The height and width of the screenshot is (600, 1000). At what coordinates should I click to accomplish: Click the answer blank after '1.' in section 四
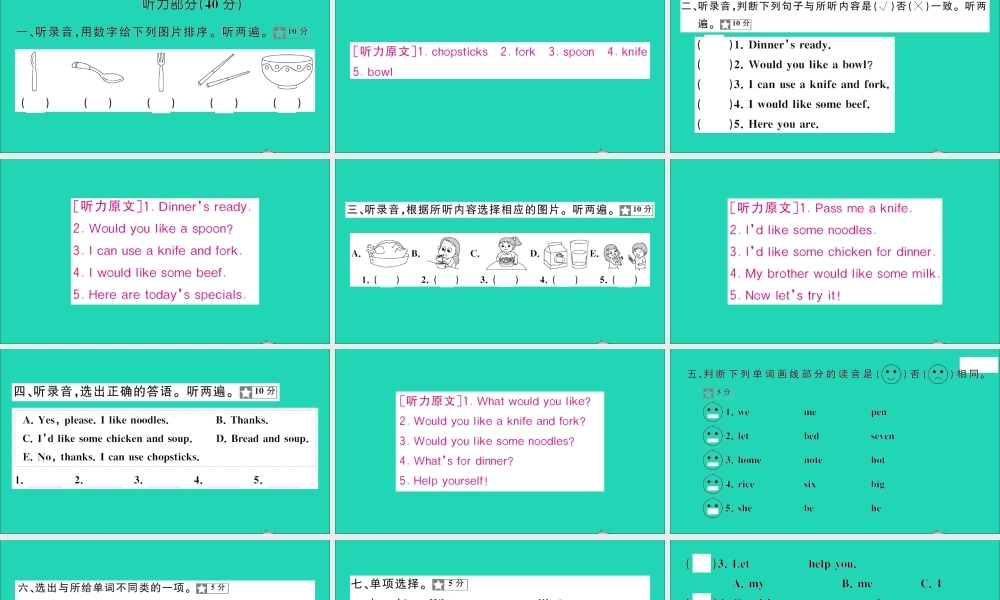click(45, 481)
